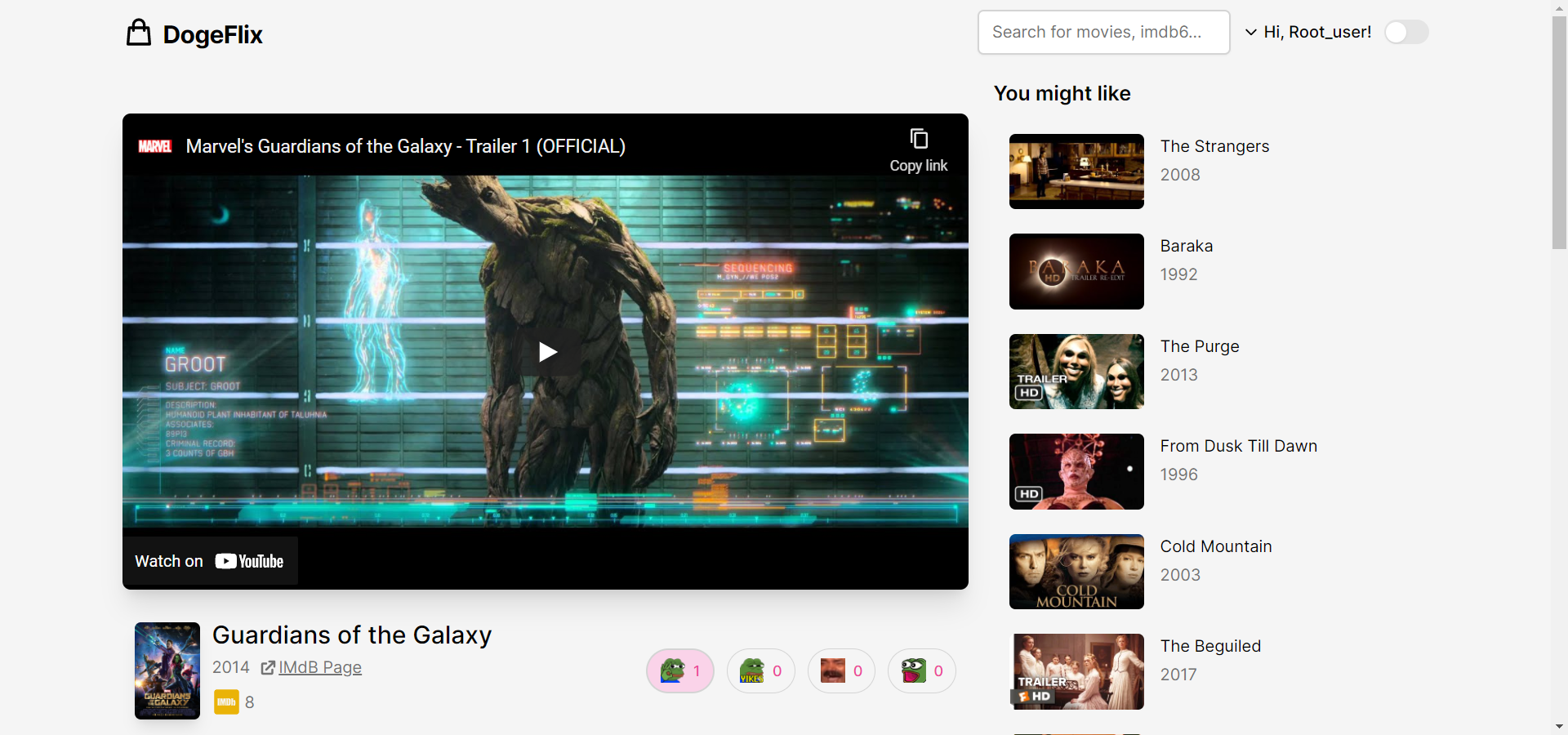The height and width of the screenshot is (735, 1568).
Task: Click the yellow IMDb rating badge
Action: tap(226, 702)
